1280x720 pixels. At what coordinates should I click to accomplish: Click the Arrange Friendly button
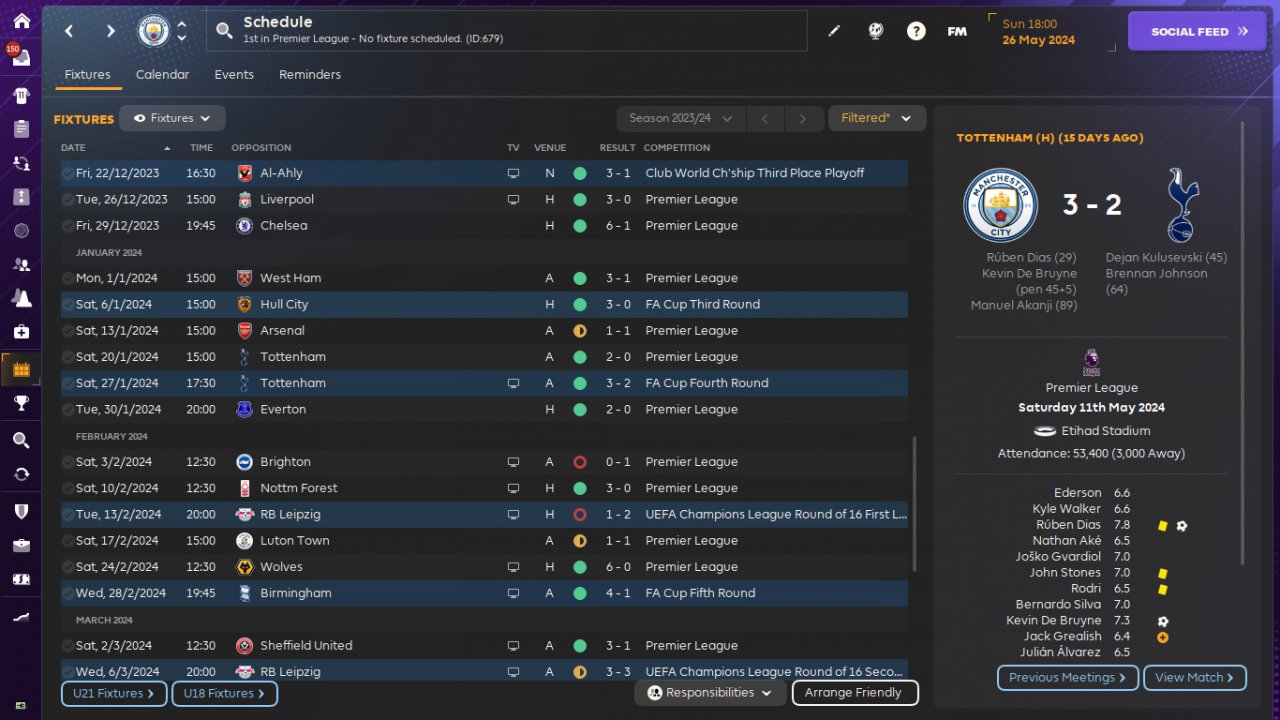(x=854, y=693)
